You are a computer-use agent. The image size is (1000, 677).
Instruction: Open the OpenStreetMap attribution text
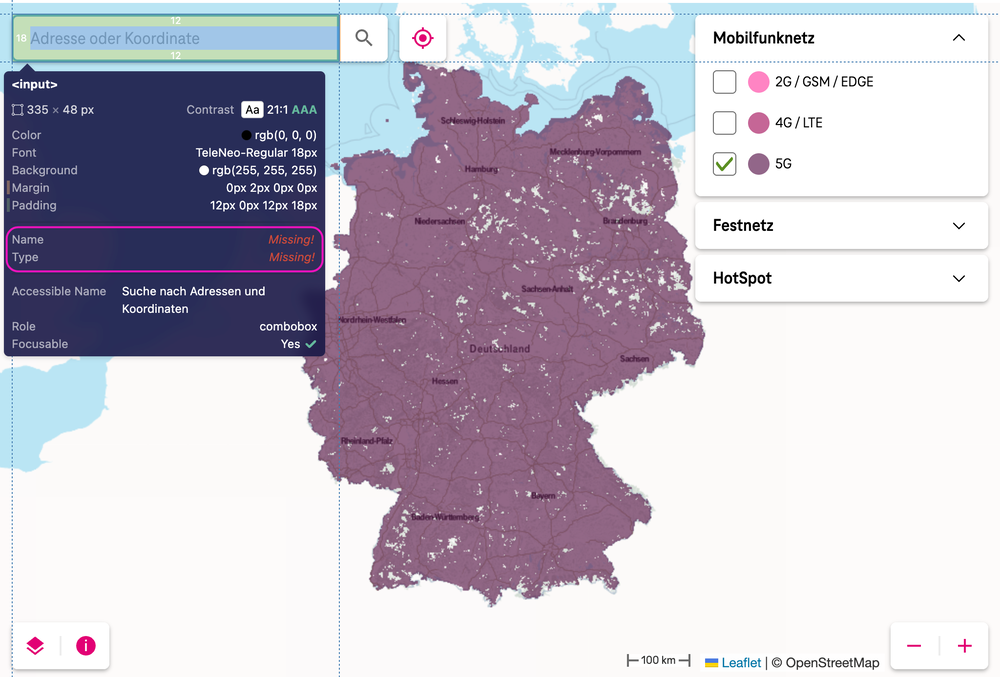pyautogui.click(x=832, y=662)
